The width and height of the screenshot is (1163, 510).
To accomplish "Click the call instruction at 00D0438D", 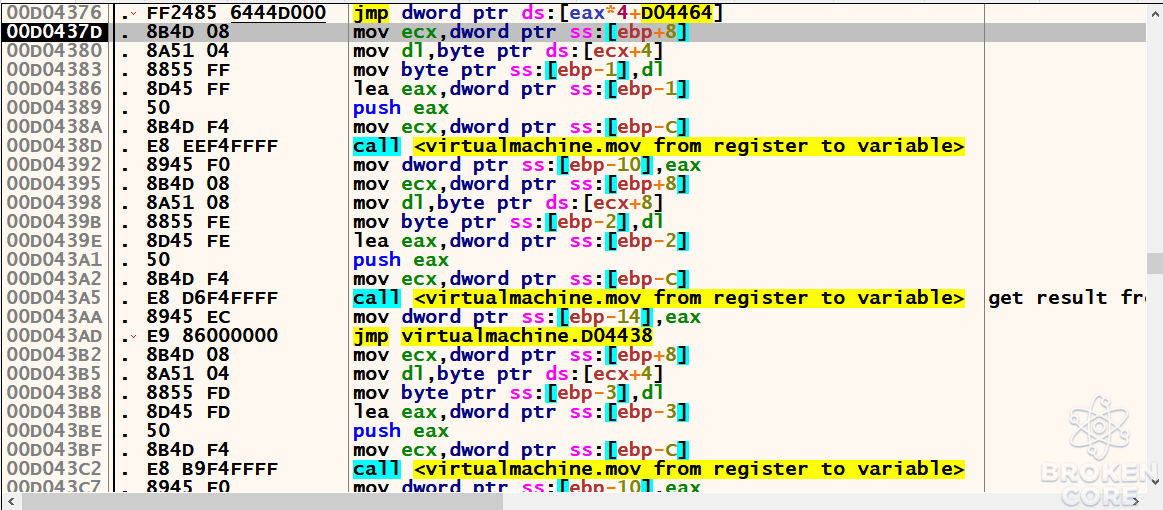I will (659, 146).
